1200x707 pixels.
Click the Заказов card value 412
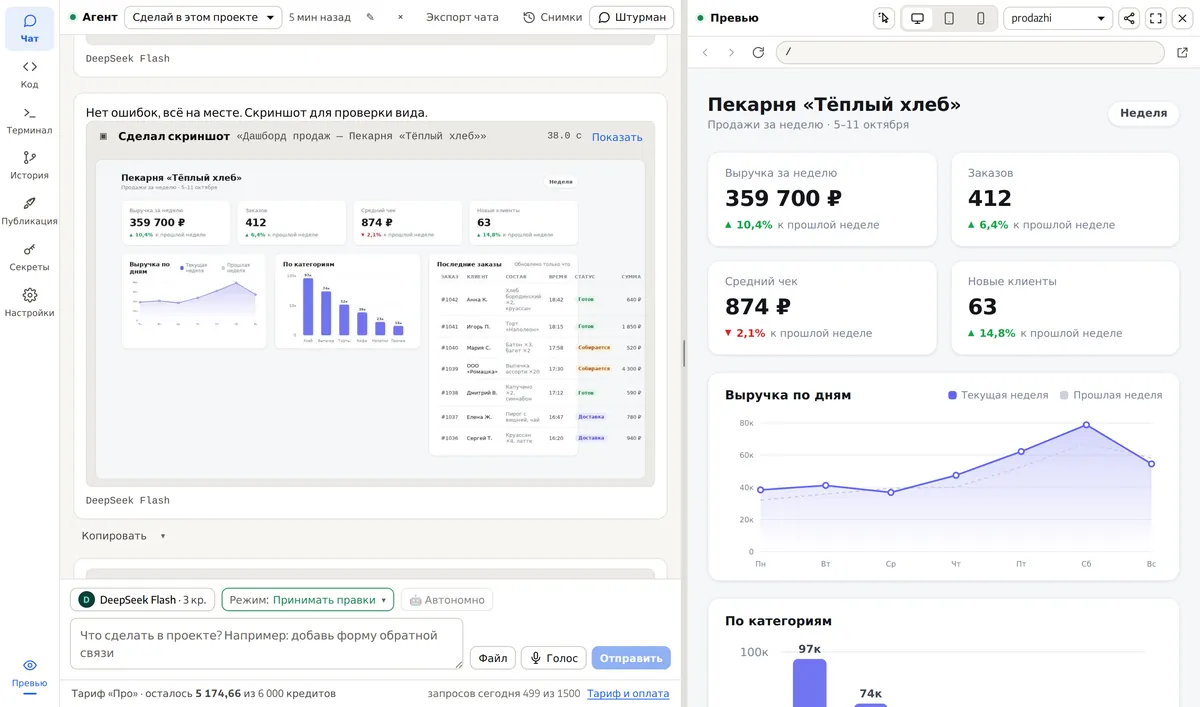(x=990, y=199)
